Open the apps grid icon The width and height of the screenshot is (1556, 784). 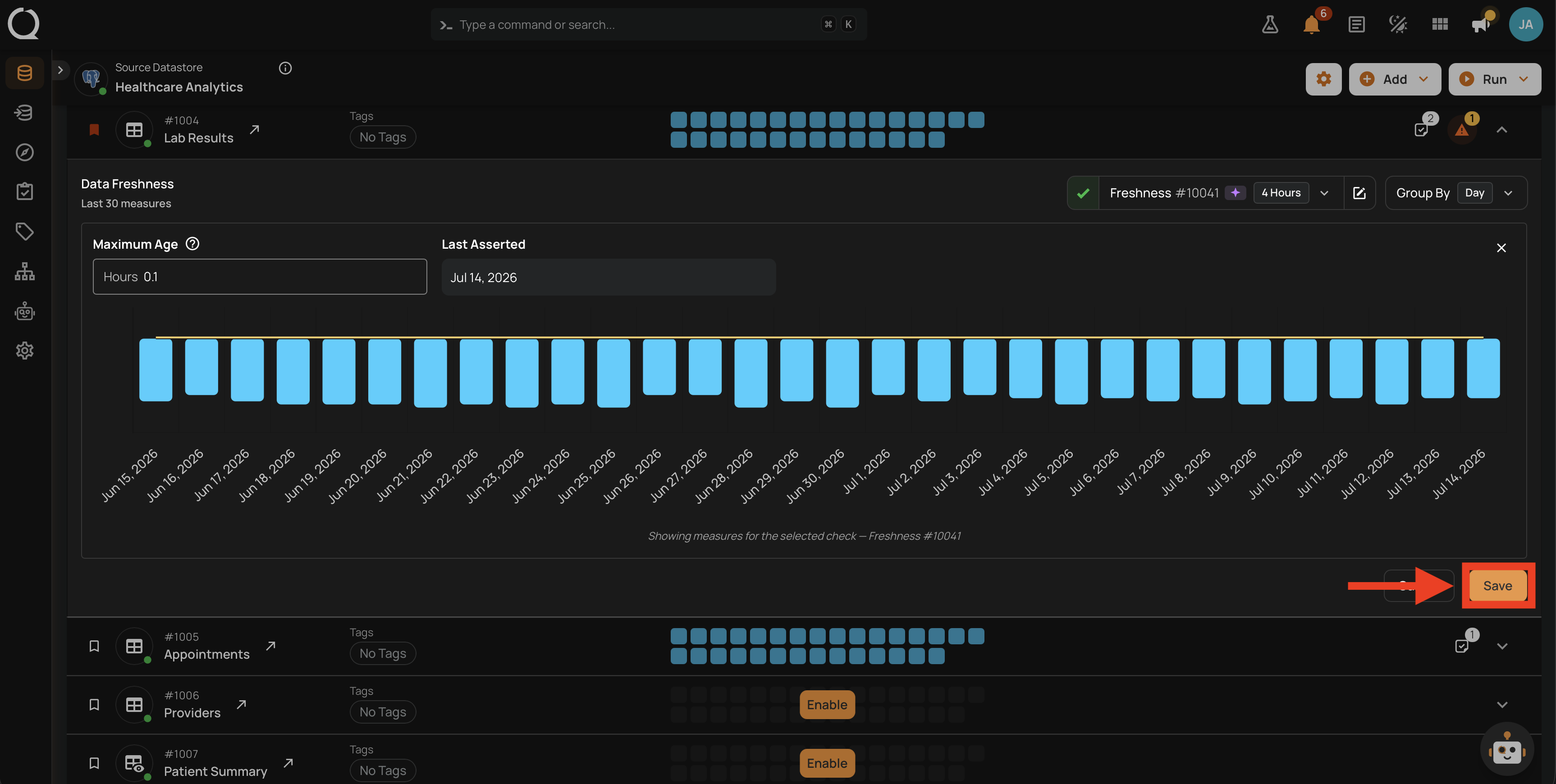pos(1440,25)
